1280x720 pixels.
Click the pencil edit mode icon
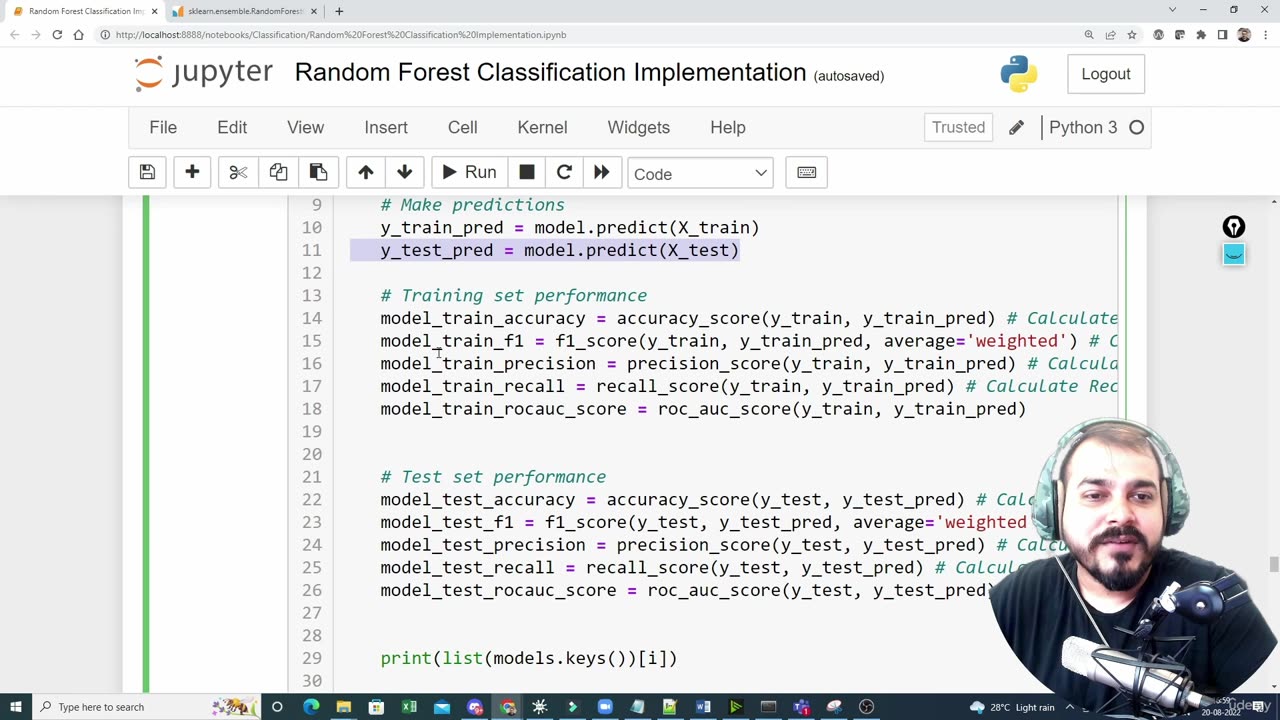coord(1016,127)
